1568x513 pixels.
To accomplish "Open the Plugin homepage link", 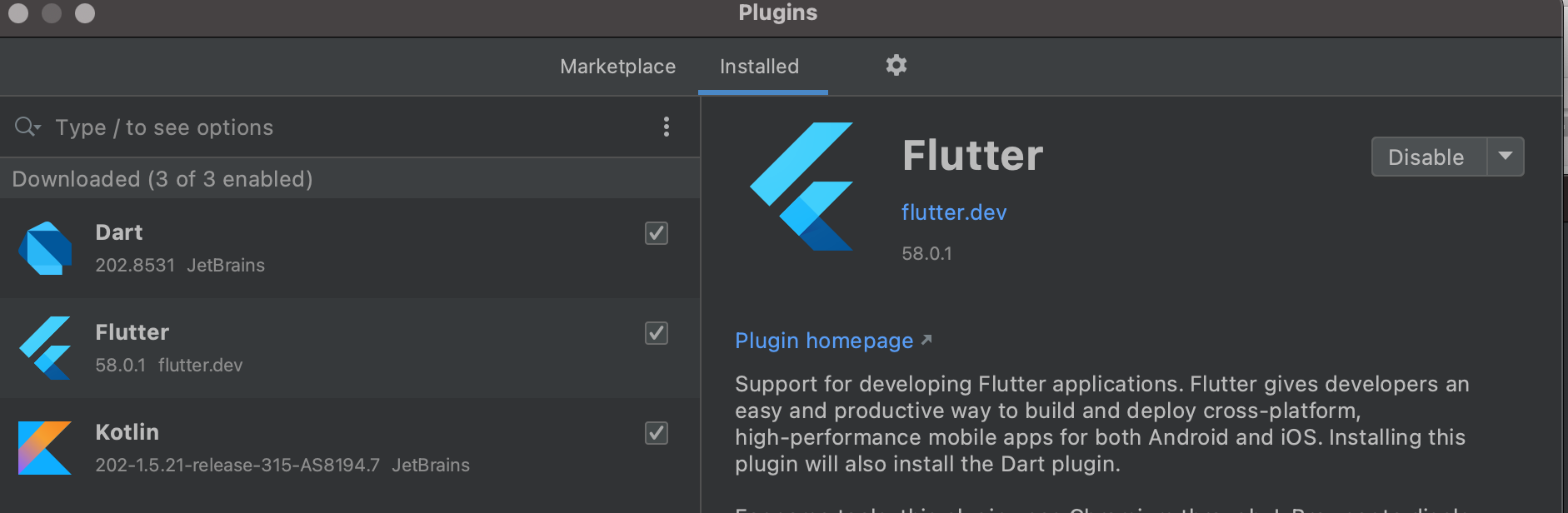I will pos(824,341).
